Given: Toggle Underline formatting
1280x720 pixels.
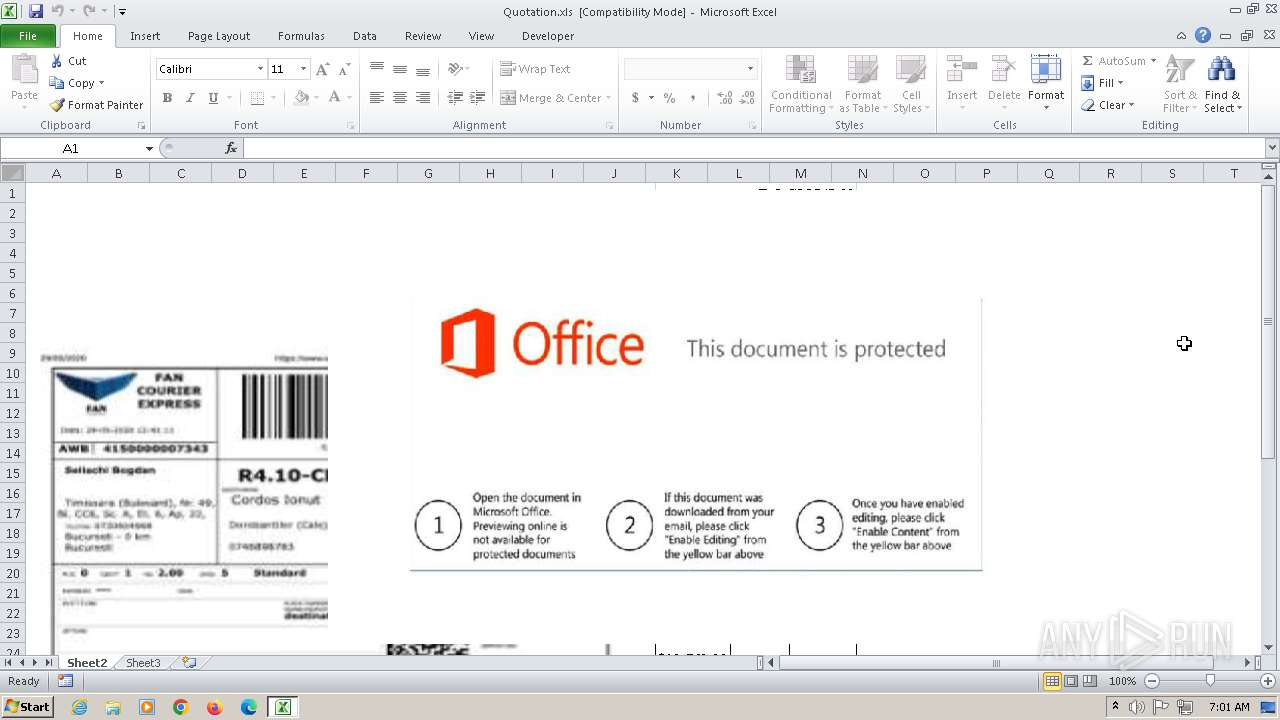Looking at the screenshot, I should click(213, 98).
